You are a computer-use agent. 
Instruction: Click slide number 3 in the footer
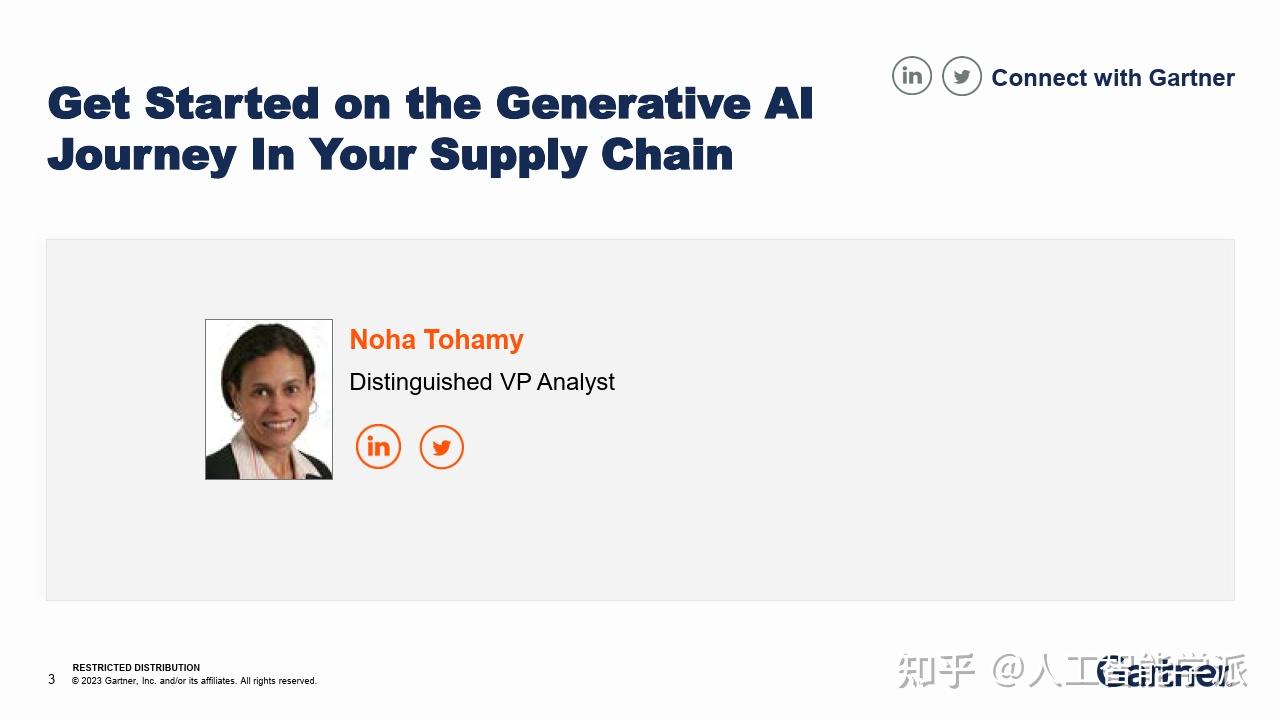52,680
